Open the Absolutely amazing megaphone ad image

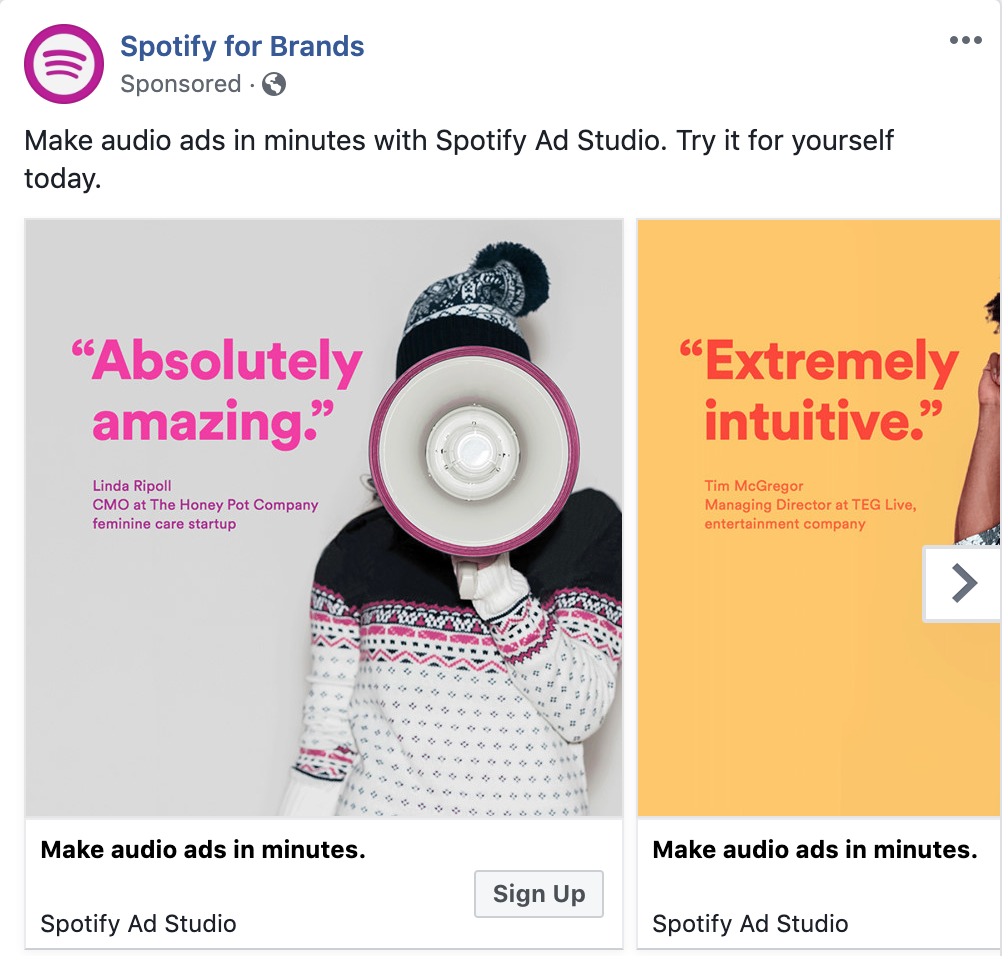click(324, 518)
